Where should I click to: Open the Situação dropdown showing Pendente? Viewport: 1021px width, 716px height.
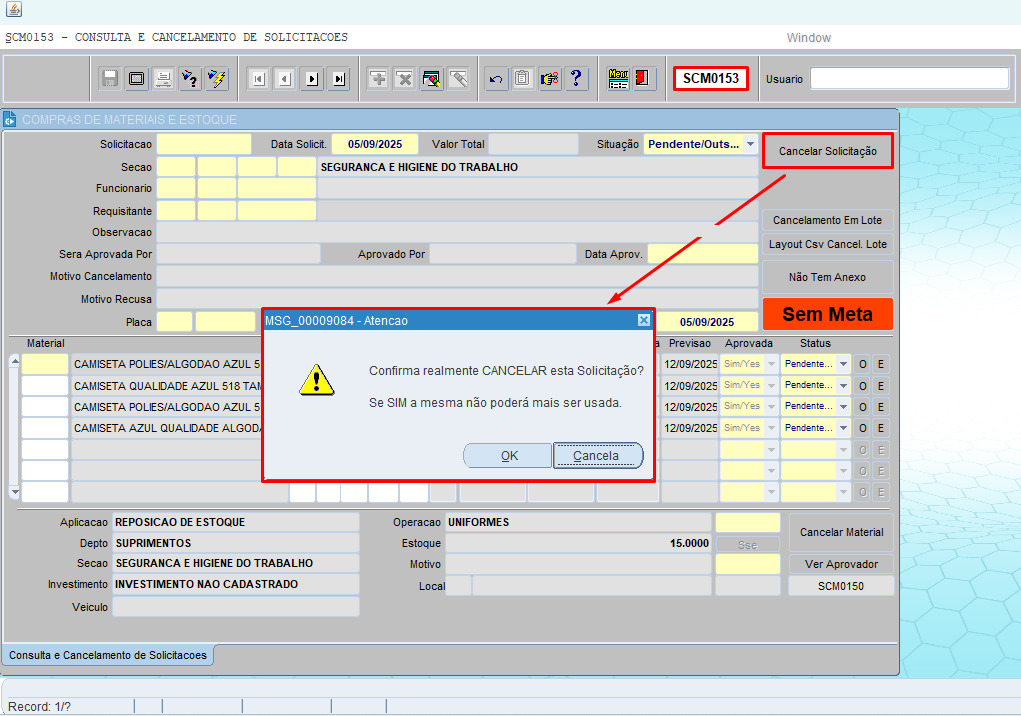(x=750, y=144)
